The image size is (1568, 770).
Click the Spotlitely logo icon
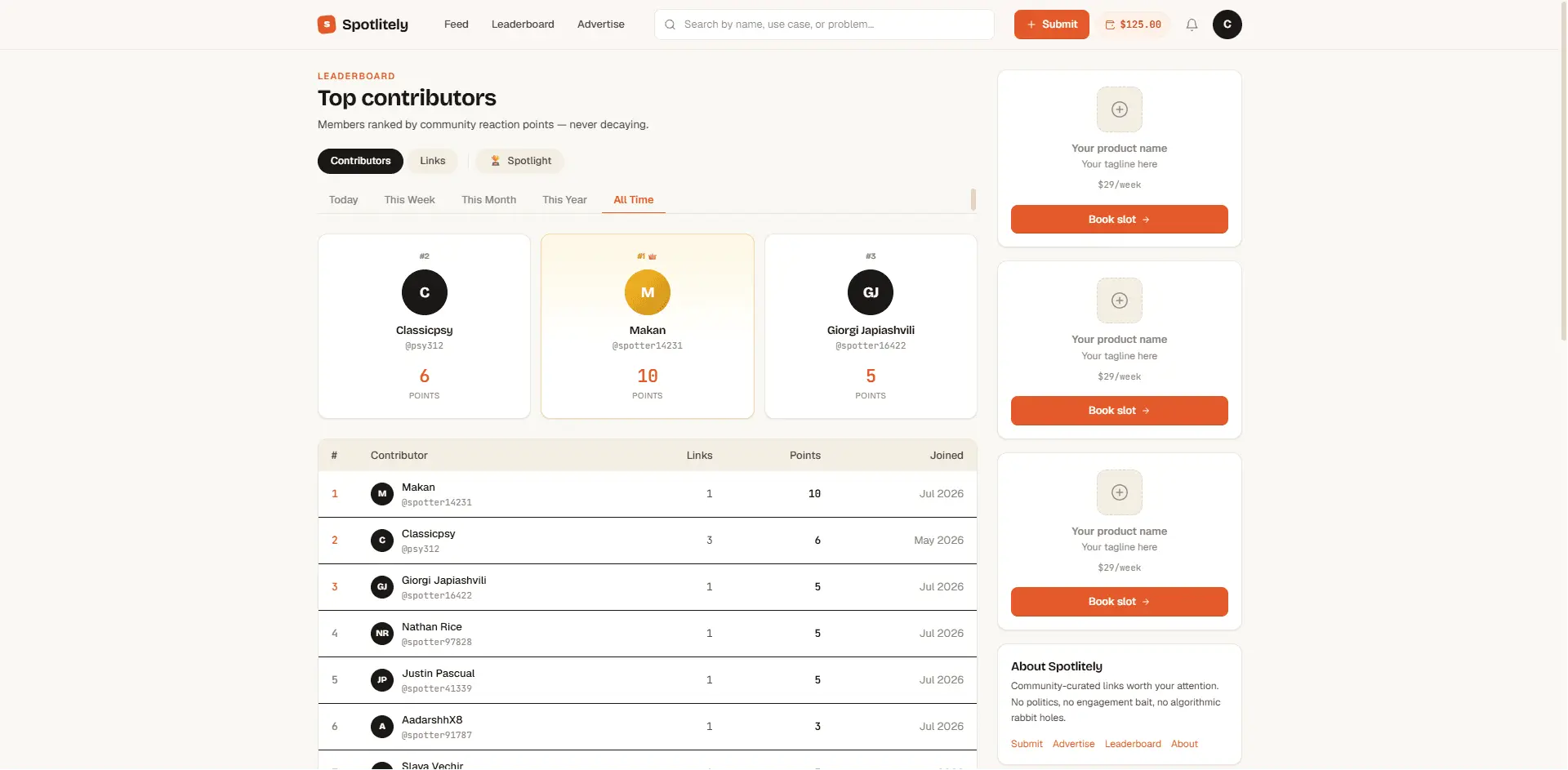327,24
